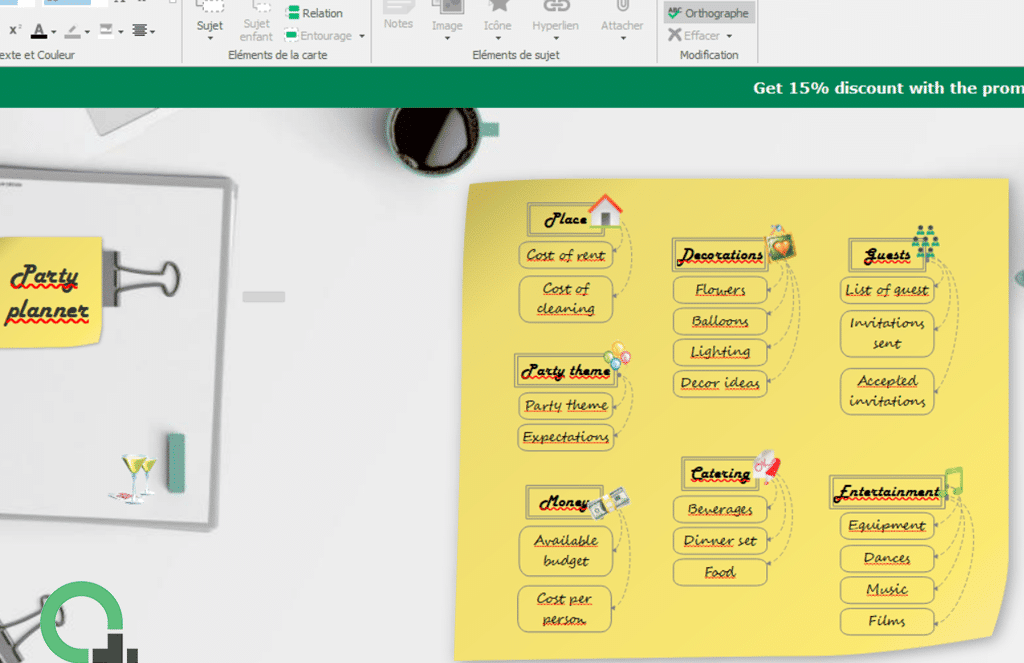Screen dimensions: 1024x663
Task: Select the Catering topic heading
Action: [720, 473]
